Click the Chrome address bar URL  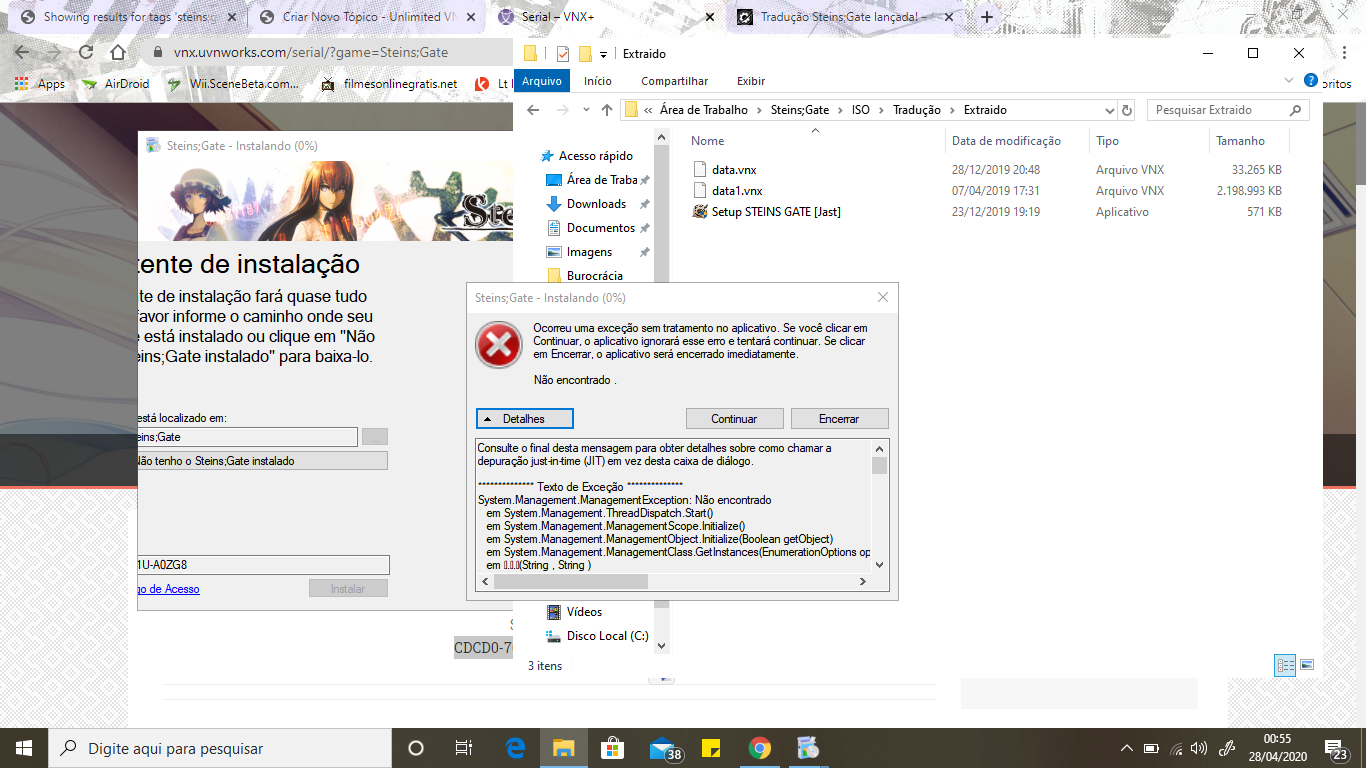coord(310,53)
